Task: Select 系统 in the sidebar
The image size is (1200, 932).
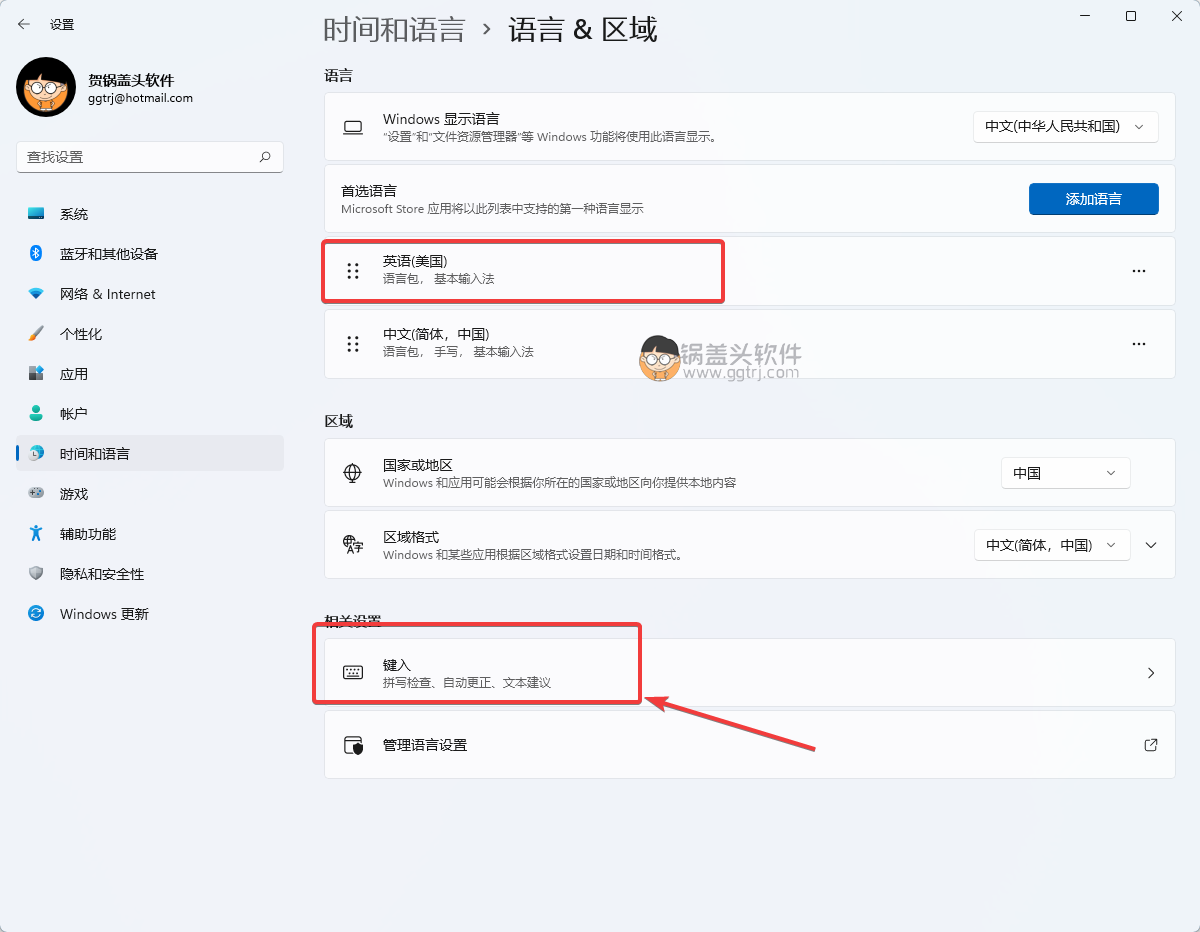Action: coord(150,214)
